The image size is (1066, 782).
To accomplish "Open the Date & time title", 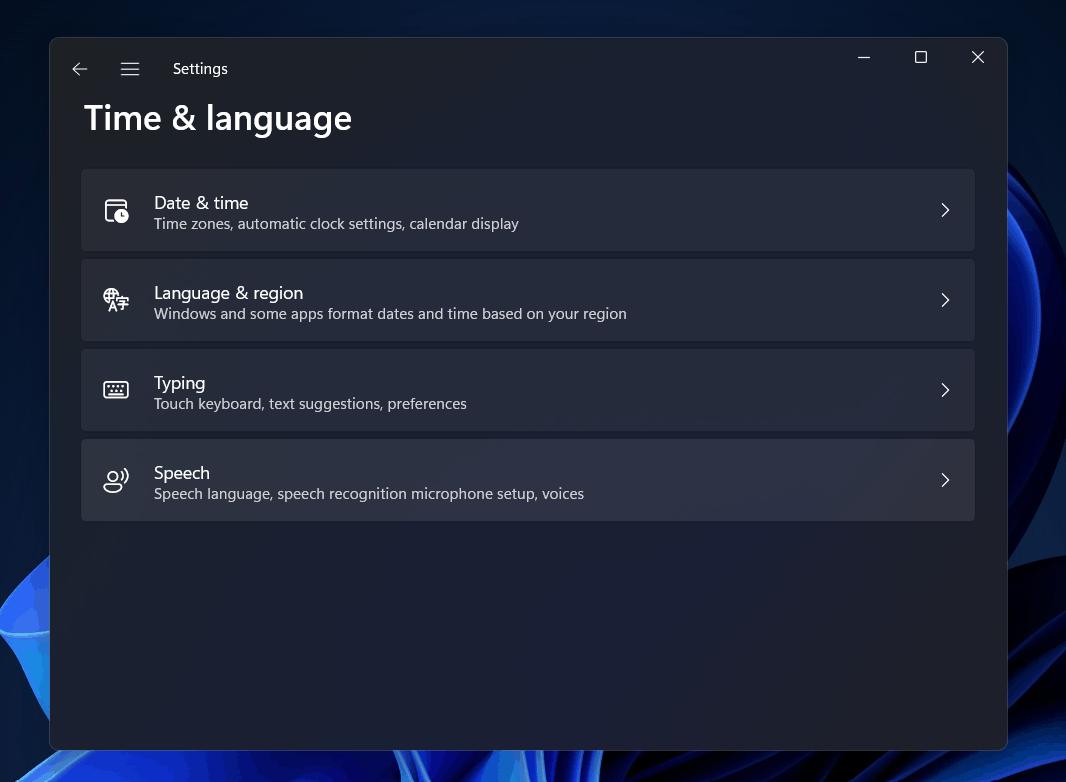I will click(201, 203).
